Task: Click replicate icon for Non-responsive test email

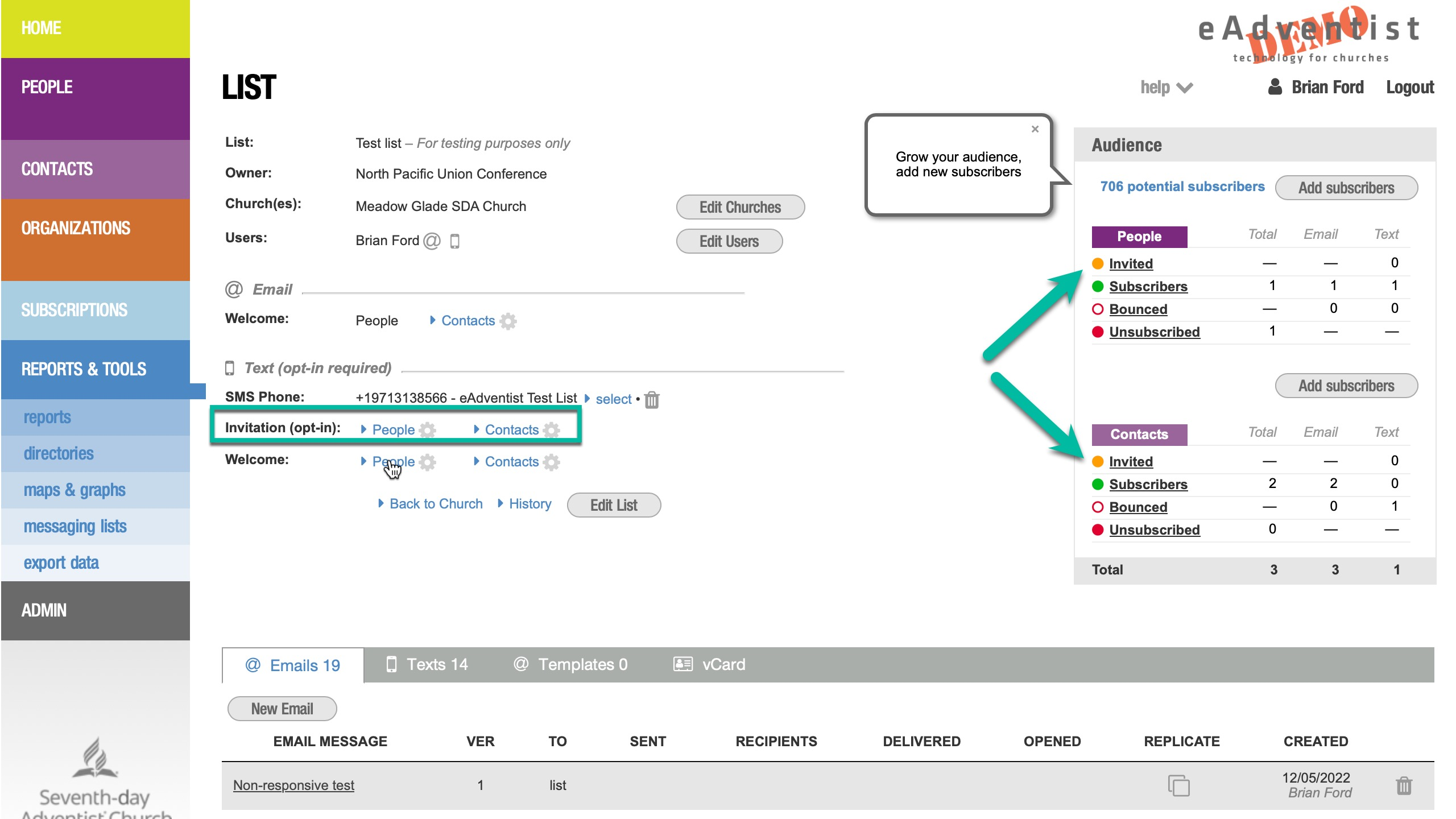Action: tap(1178, 785)
